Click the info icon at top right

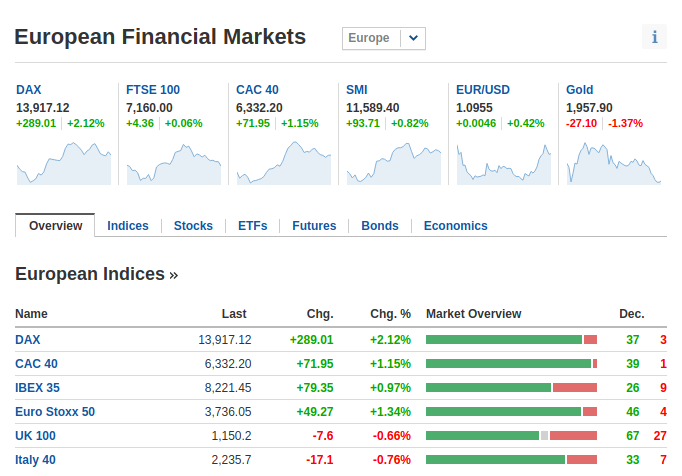654,37
